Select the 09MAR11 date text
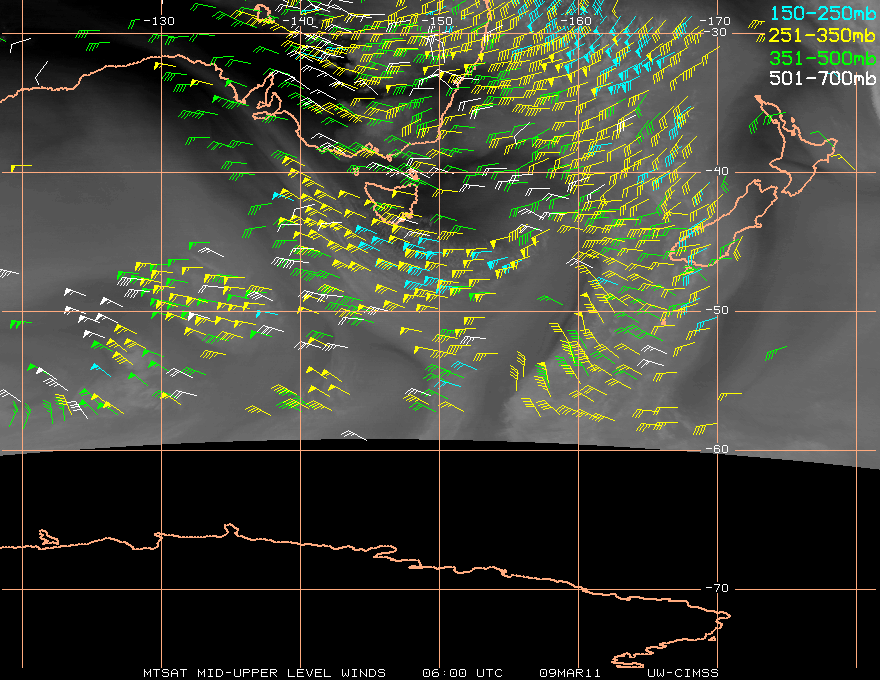The height and width of the screenshot is (680, 880). [568, 673]
